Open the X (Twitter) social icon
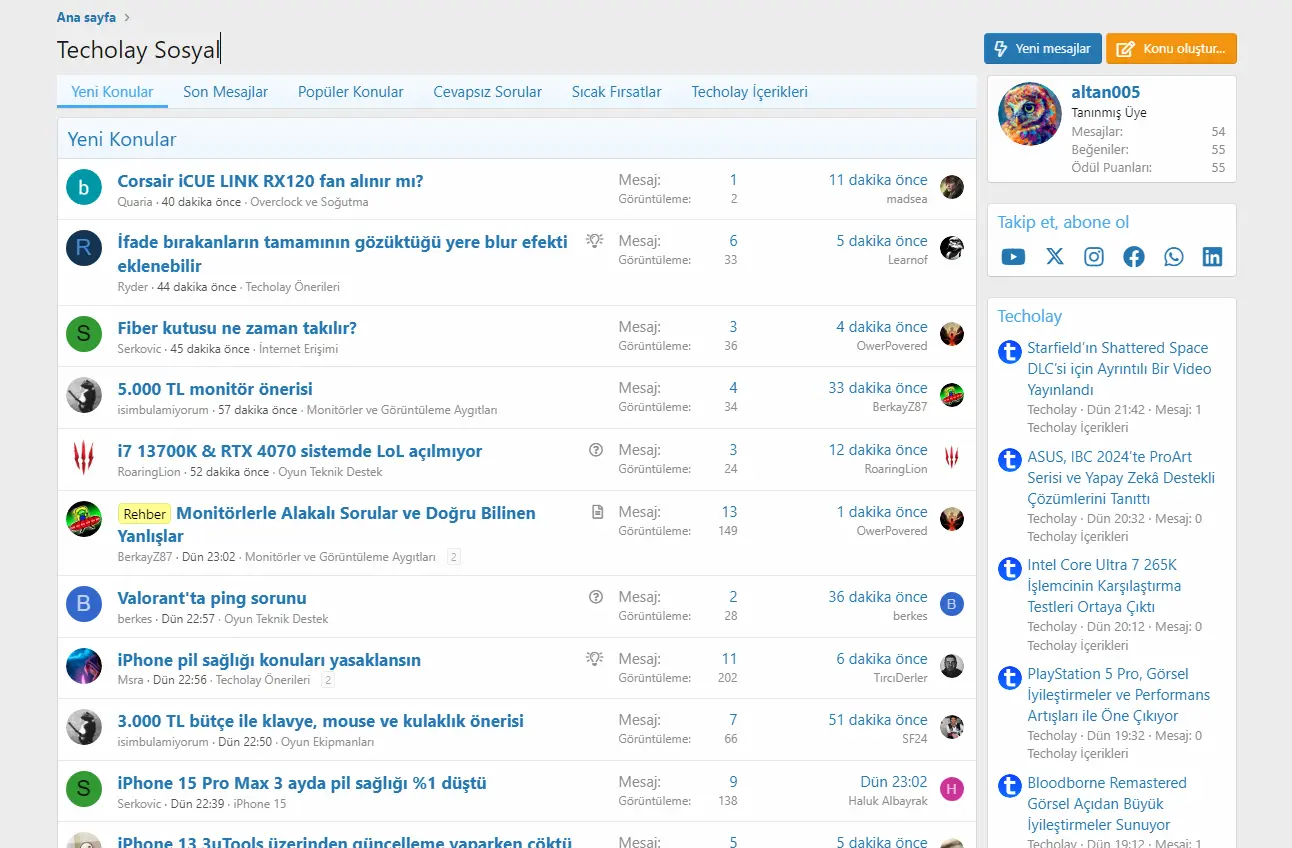The height and width of the screenshot is (848, 1292). point(1054,257)
